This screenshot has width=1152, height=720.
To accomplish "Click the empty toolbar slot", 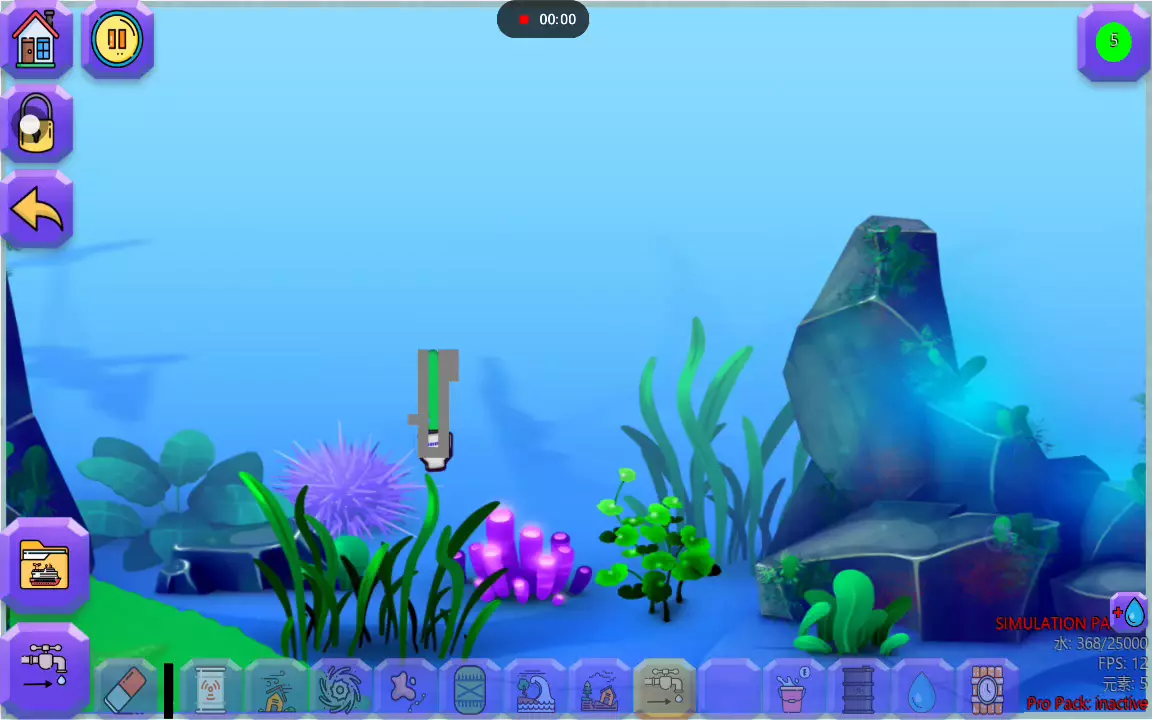I will pos(729,689).
